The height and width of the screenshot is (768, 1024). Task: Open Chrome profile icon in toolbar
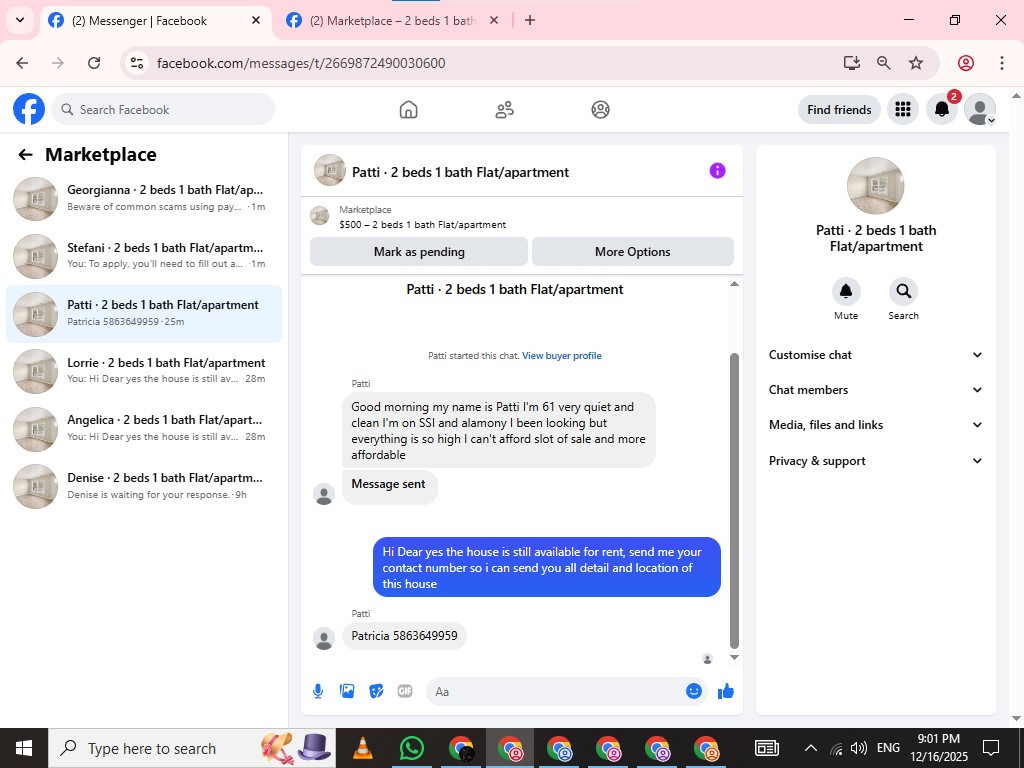click(x=966, y=63)
